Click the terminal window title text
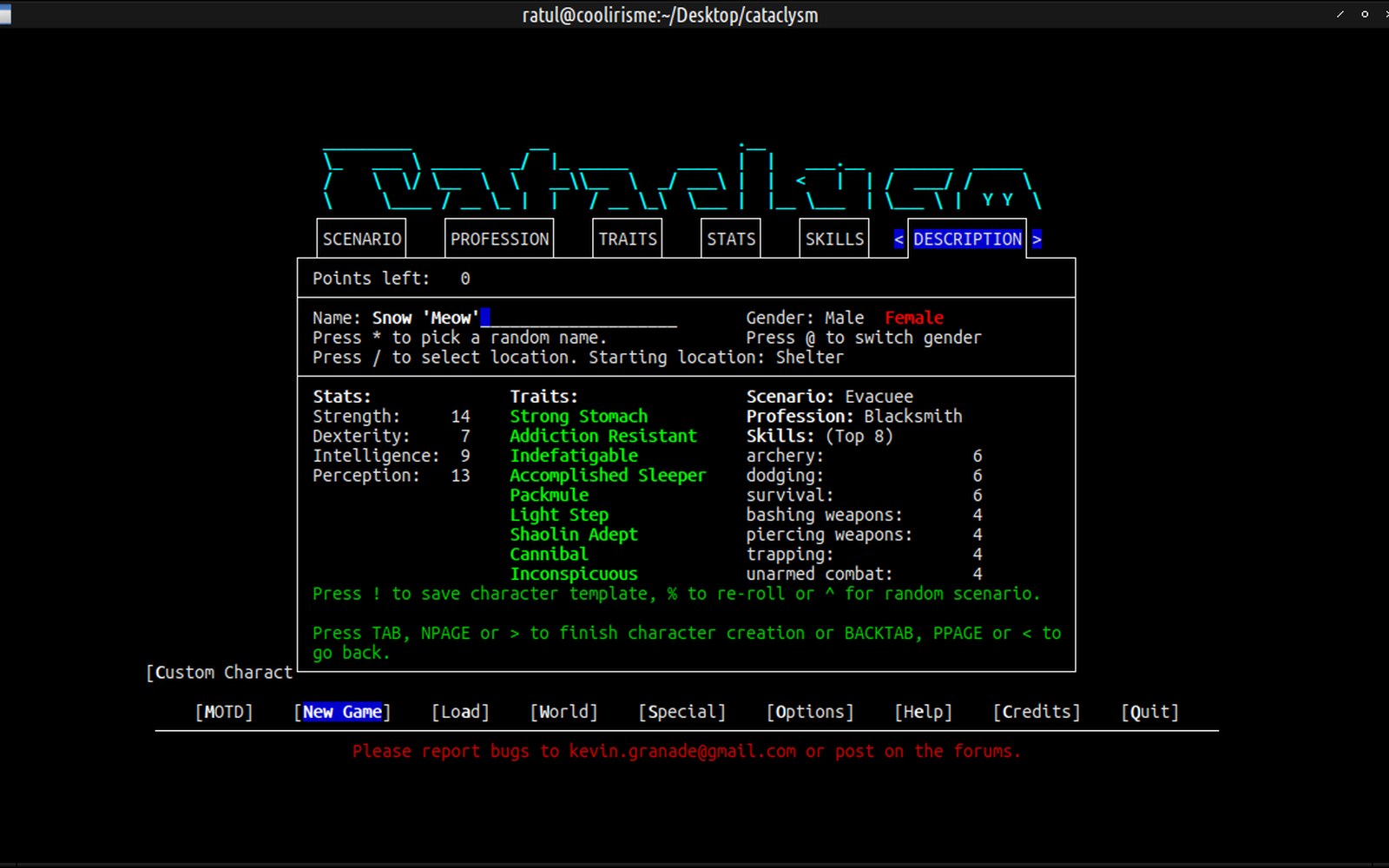Screen dimensions: 1389x868 tap(670, 15)
